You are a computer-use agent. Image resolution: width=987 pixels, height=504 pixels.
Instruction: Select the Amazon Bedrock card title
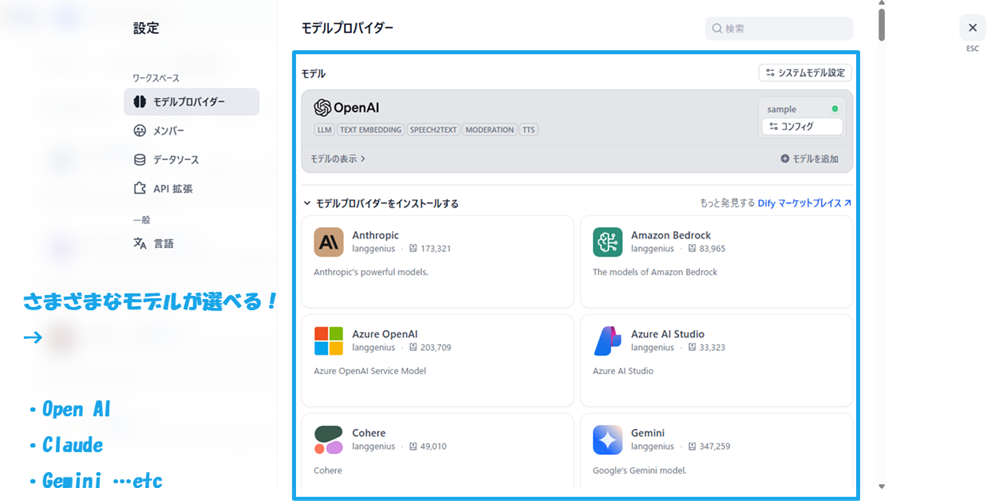[x=671, y=235]
